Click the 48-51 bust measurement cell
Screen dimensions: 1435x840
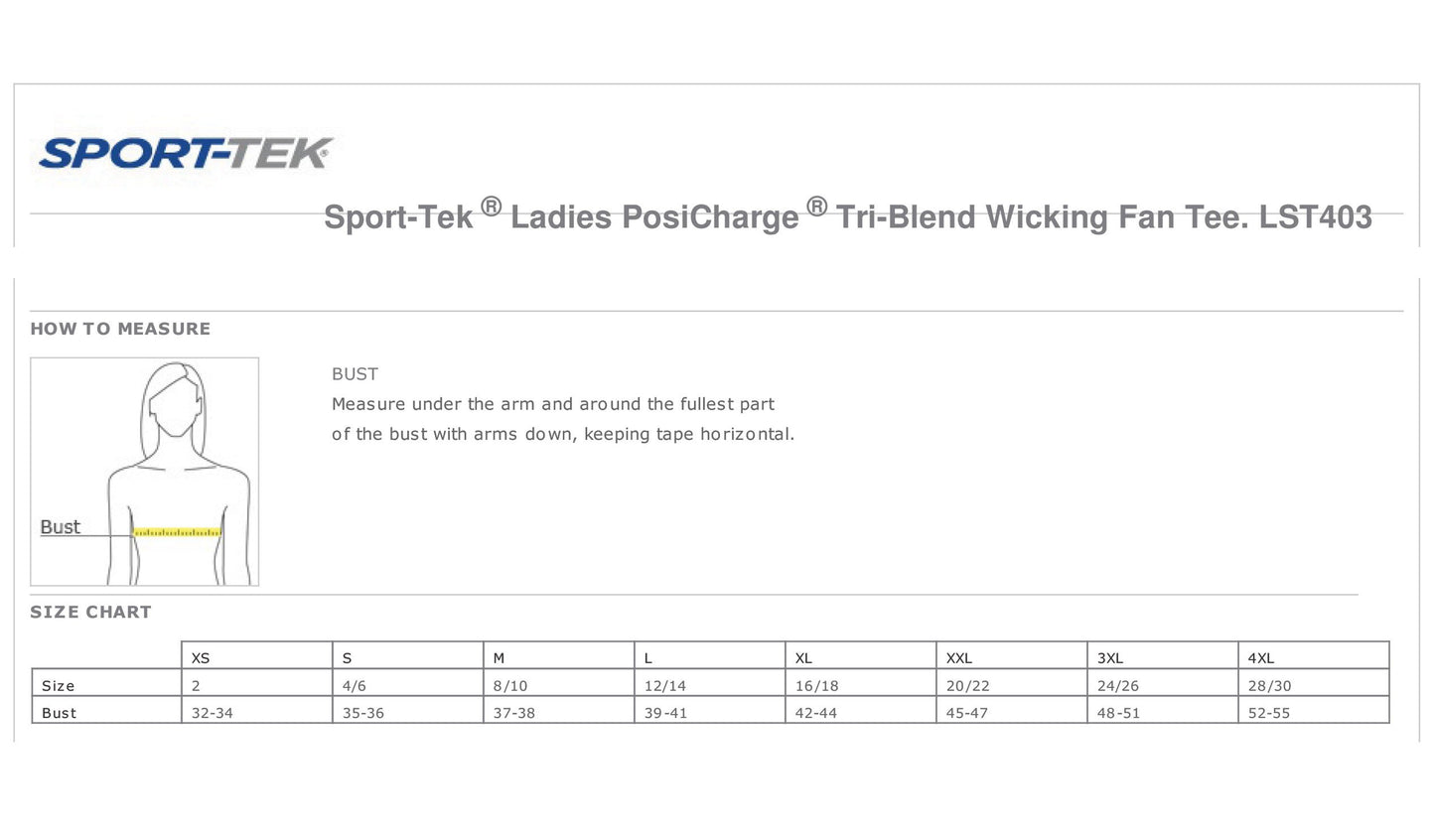pos(1118,713)
